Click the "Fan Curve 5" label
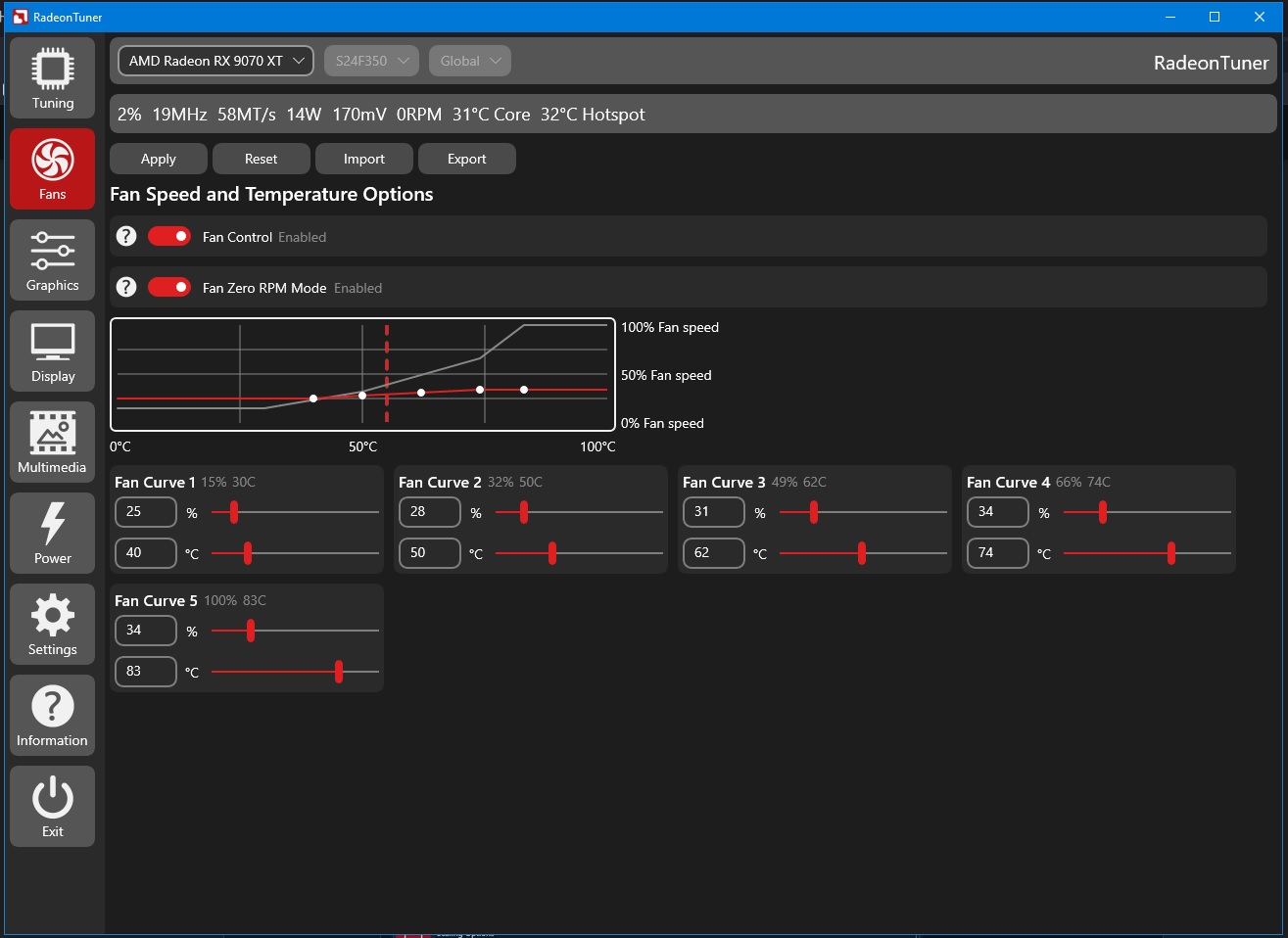This screenshot has width=1288, height=938. pyautogui.click(x=156, y=600)
